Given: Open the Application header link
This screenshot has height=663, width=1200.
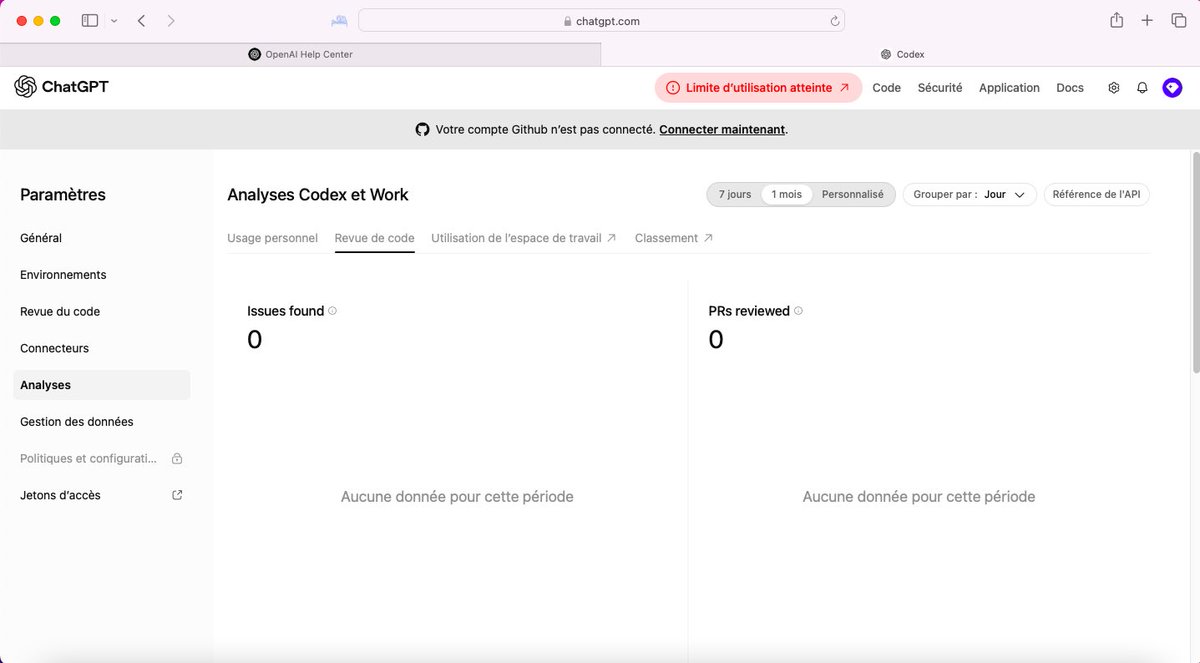Looking at the screenshot, I should tap(1009, 88).
